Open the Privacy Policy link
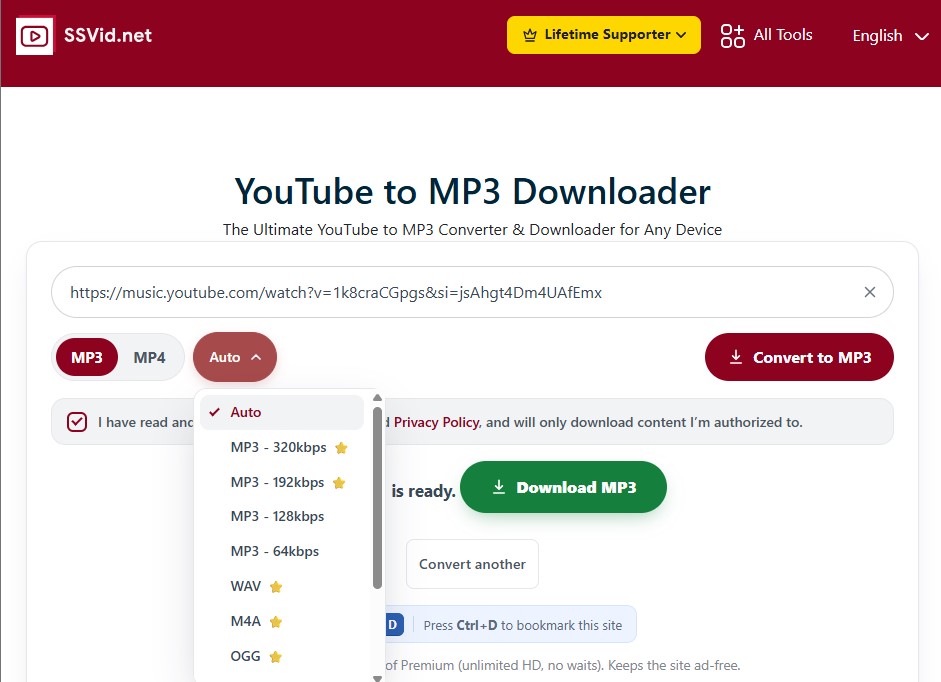 tap(436, 423)
